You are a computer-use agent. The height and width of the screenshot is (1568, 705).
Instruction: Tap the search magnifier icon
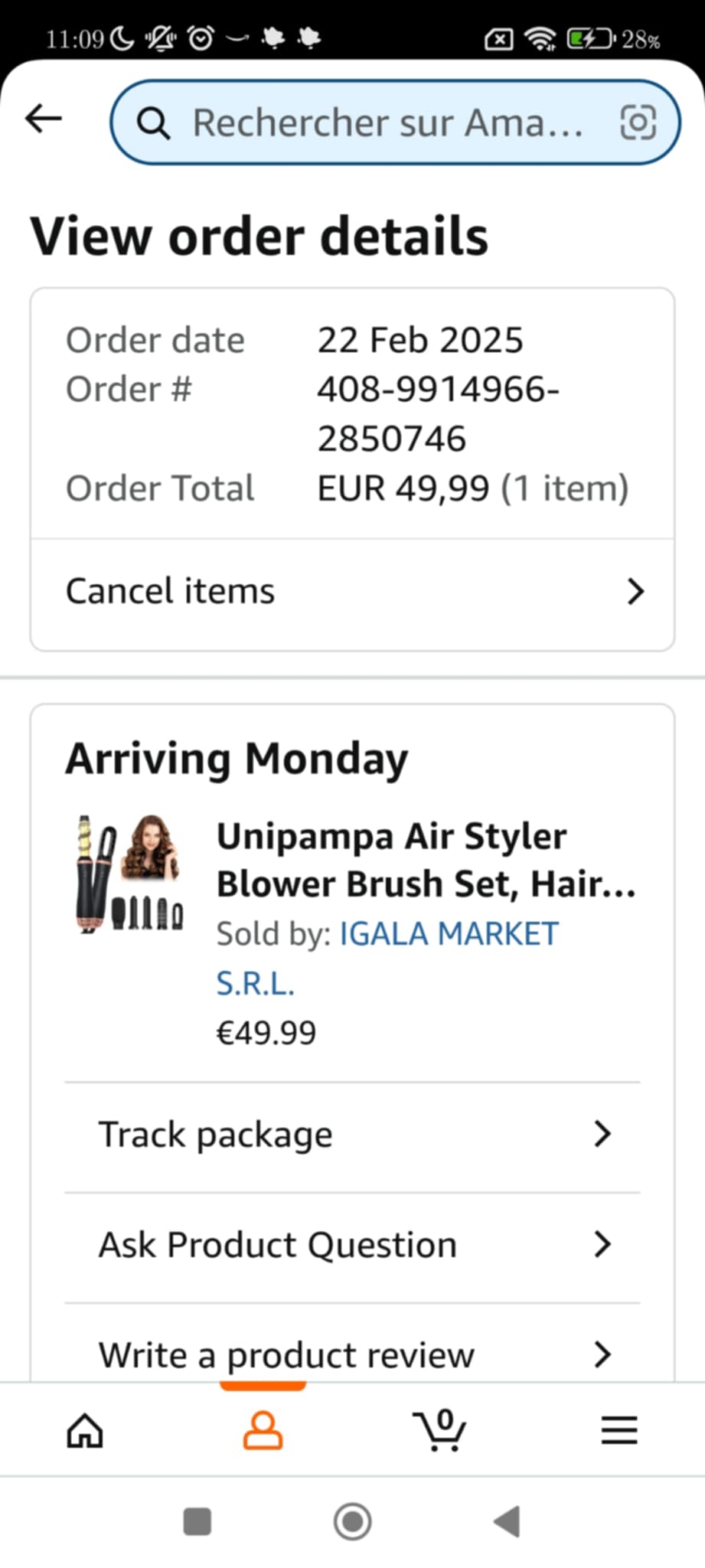(153, 122)
